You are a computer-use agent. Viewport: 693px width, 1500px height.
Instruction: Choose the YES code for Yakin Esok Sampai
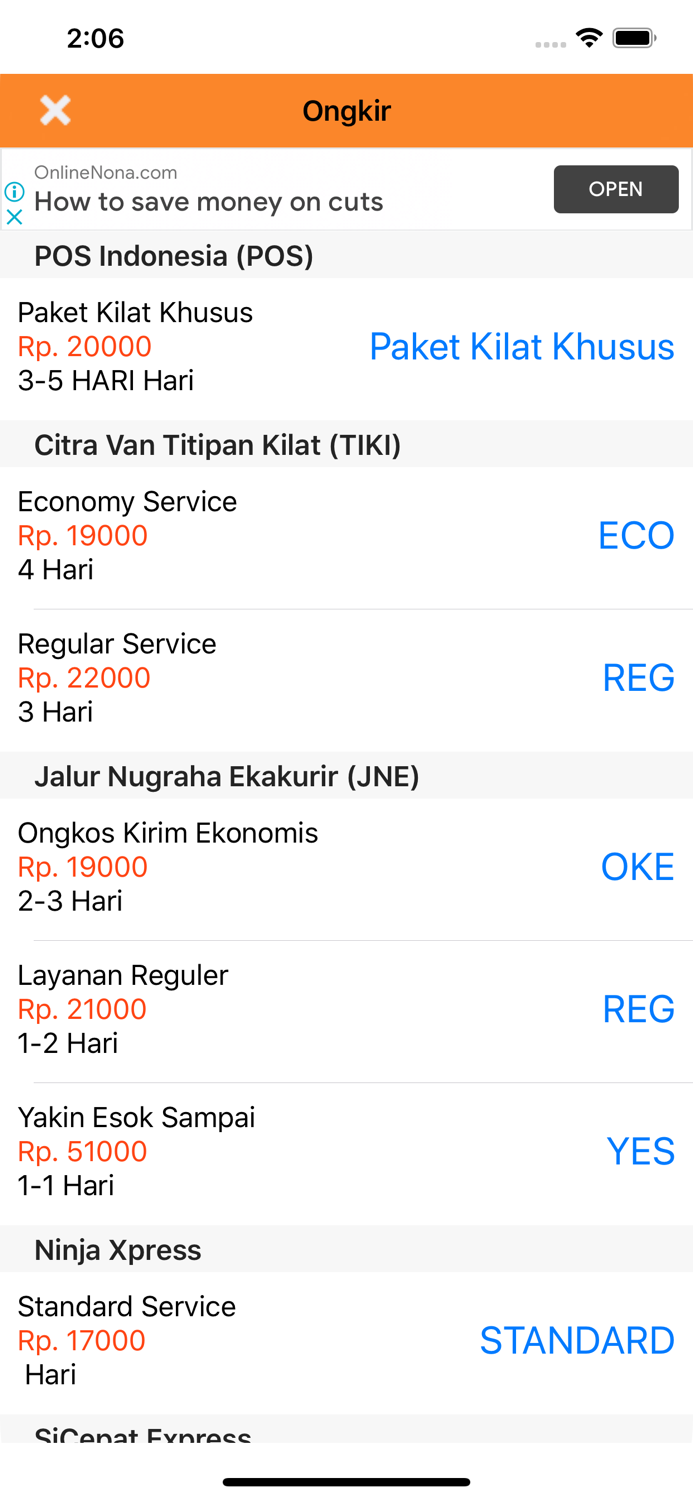click(641, 1152)
